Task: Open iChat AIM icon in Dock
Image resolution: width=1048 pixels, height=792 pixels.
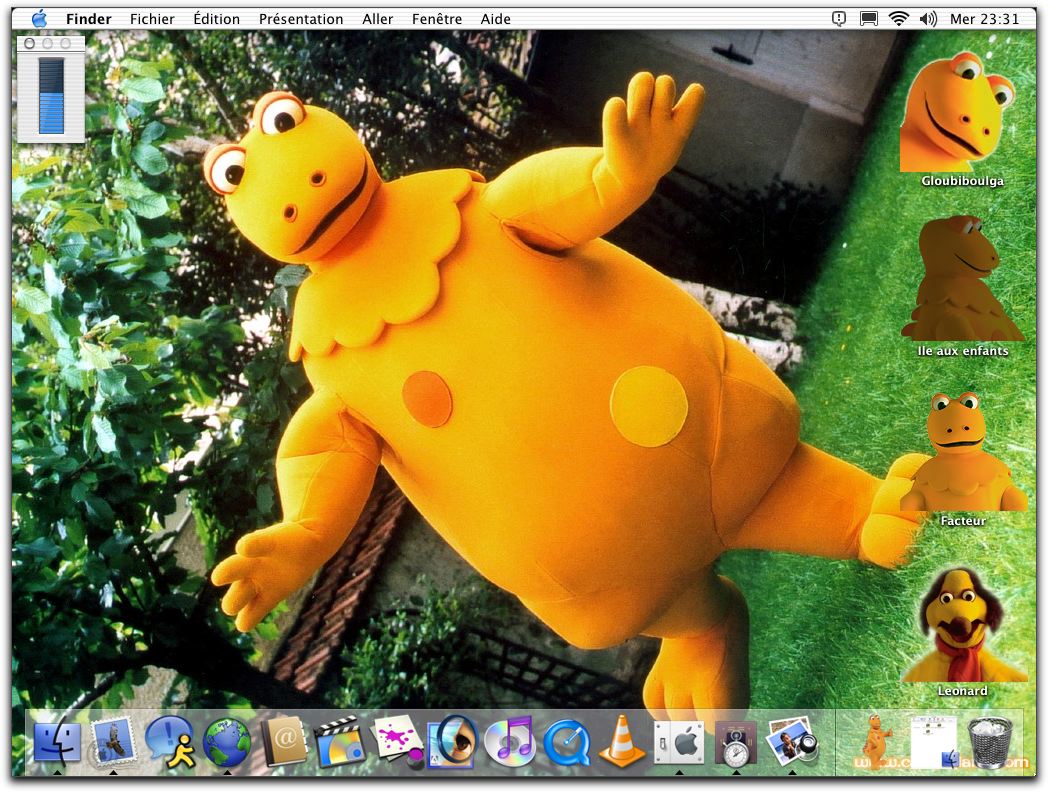Action: tap(170, 742)
